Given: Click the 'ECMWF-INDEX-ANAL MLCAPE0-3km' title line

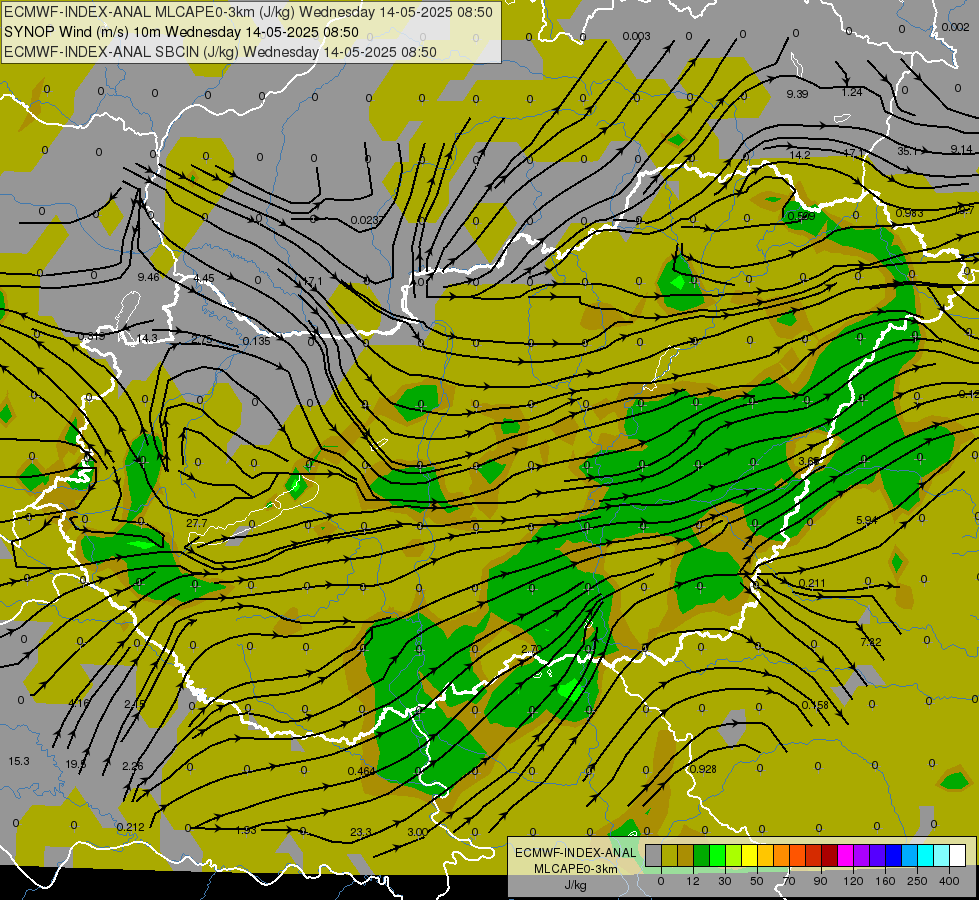Looking at the screenshot, I should pos(248,12).
